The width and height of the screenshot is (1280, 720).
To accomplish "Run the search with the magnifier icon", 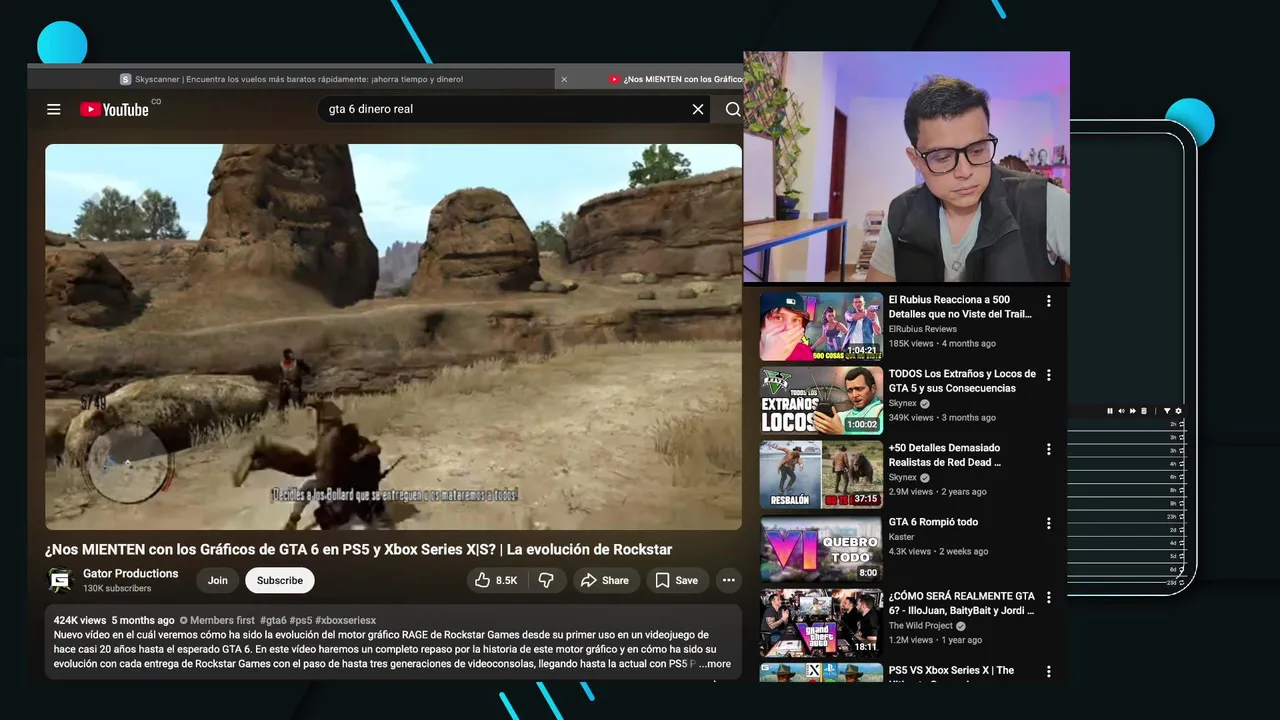I will click(x=733, y=109).
